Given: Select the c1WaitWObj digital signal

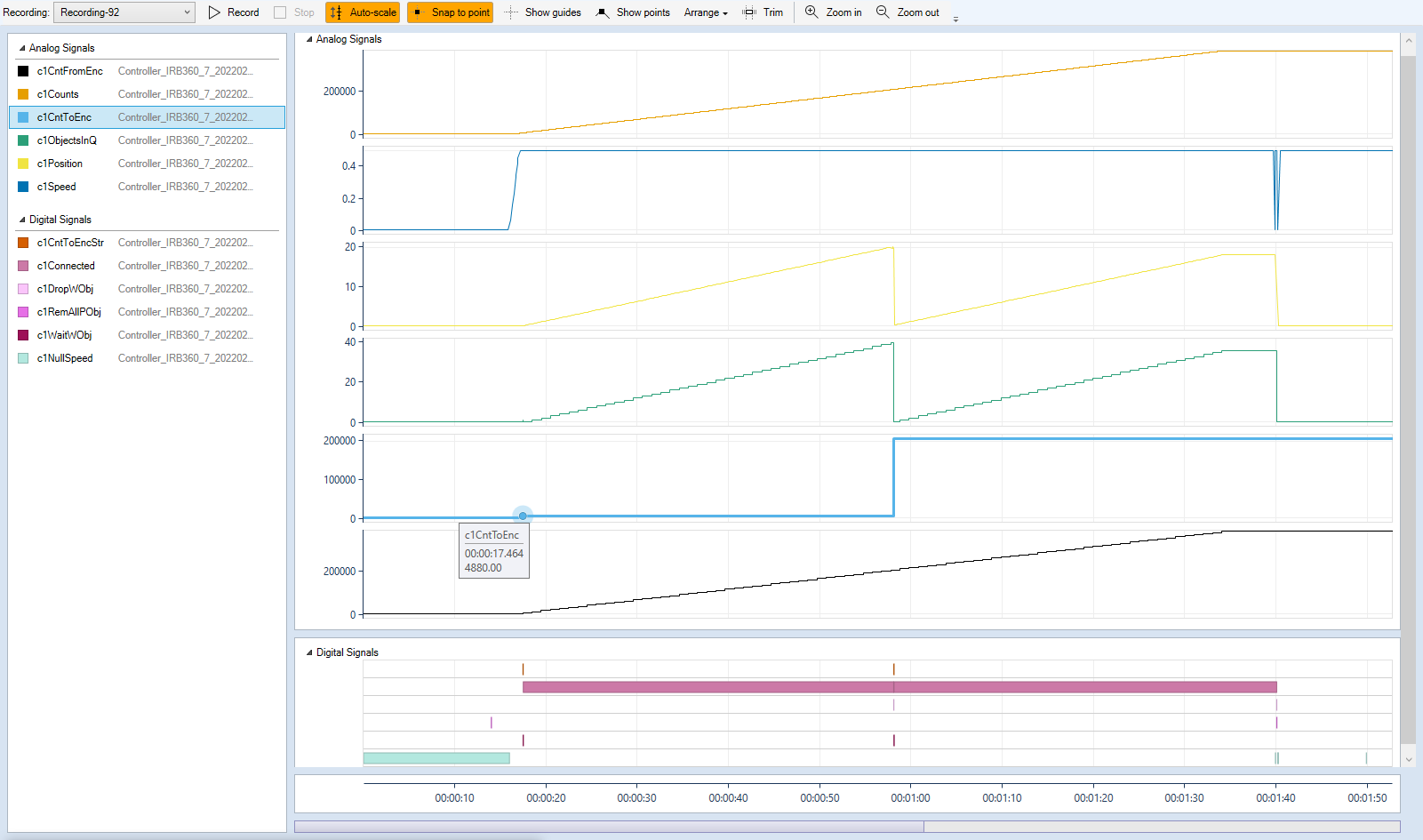Looking at the screenshot, I should [x=147, y=335].
